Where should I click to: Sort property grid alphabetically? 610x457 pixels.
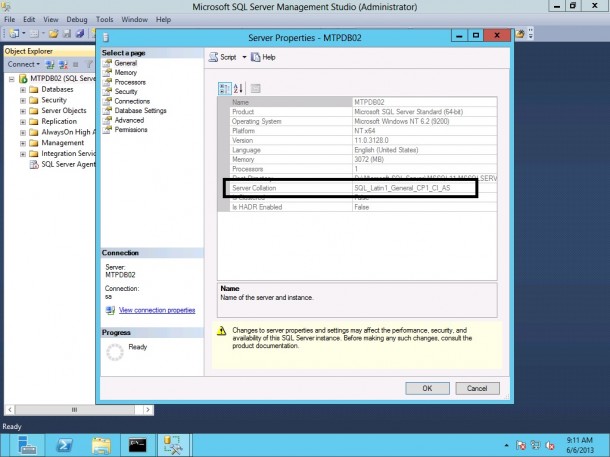click(238, 89)
